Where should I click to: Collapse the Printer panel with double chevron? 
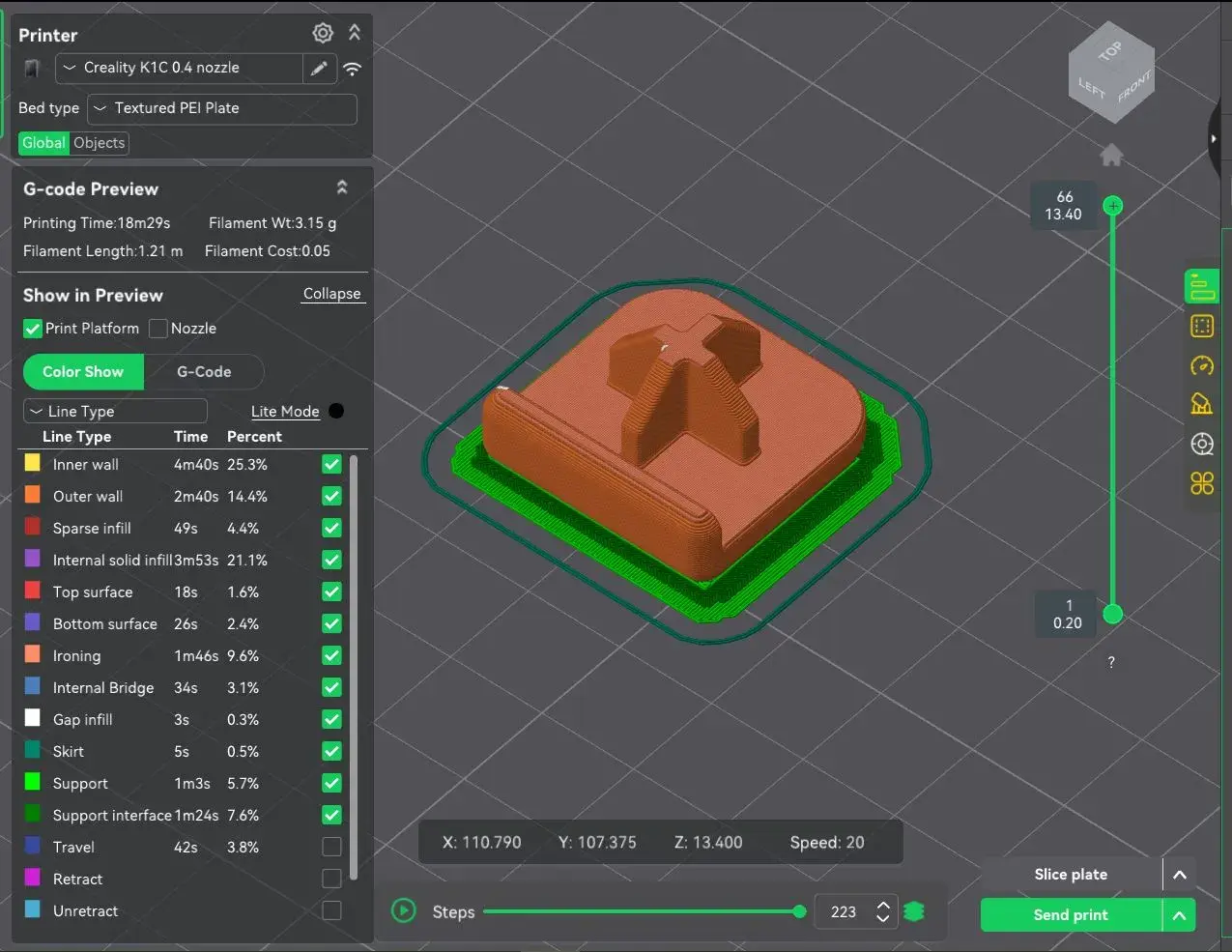pyautogui.click(x=355, y=33)
